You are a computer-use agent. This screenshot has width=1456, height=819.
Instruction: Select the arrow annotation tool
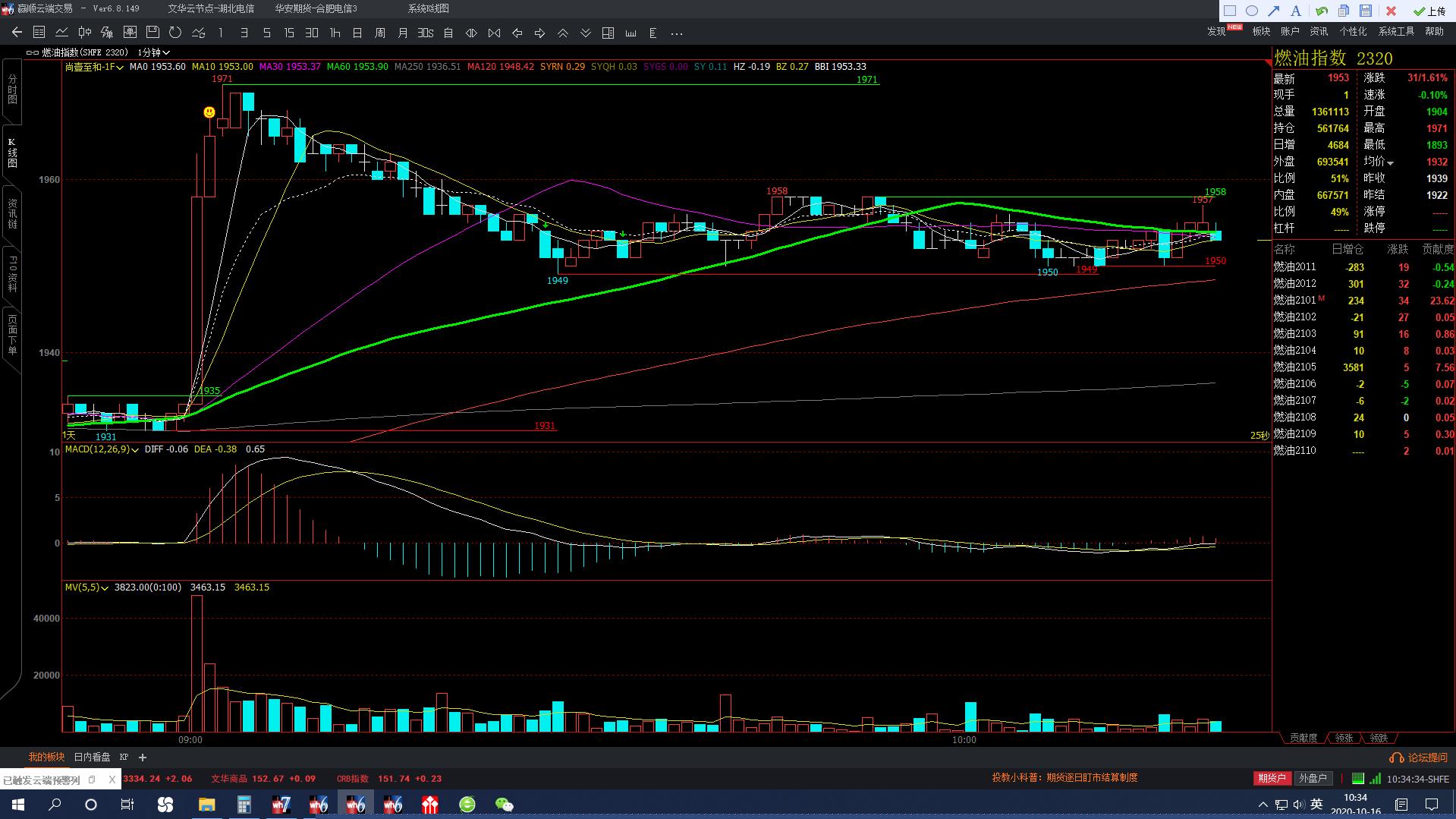1274,11
